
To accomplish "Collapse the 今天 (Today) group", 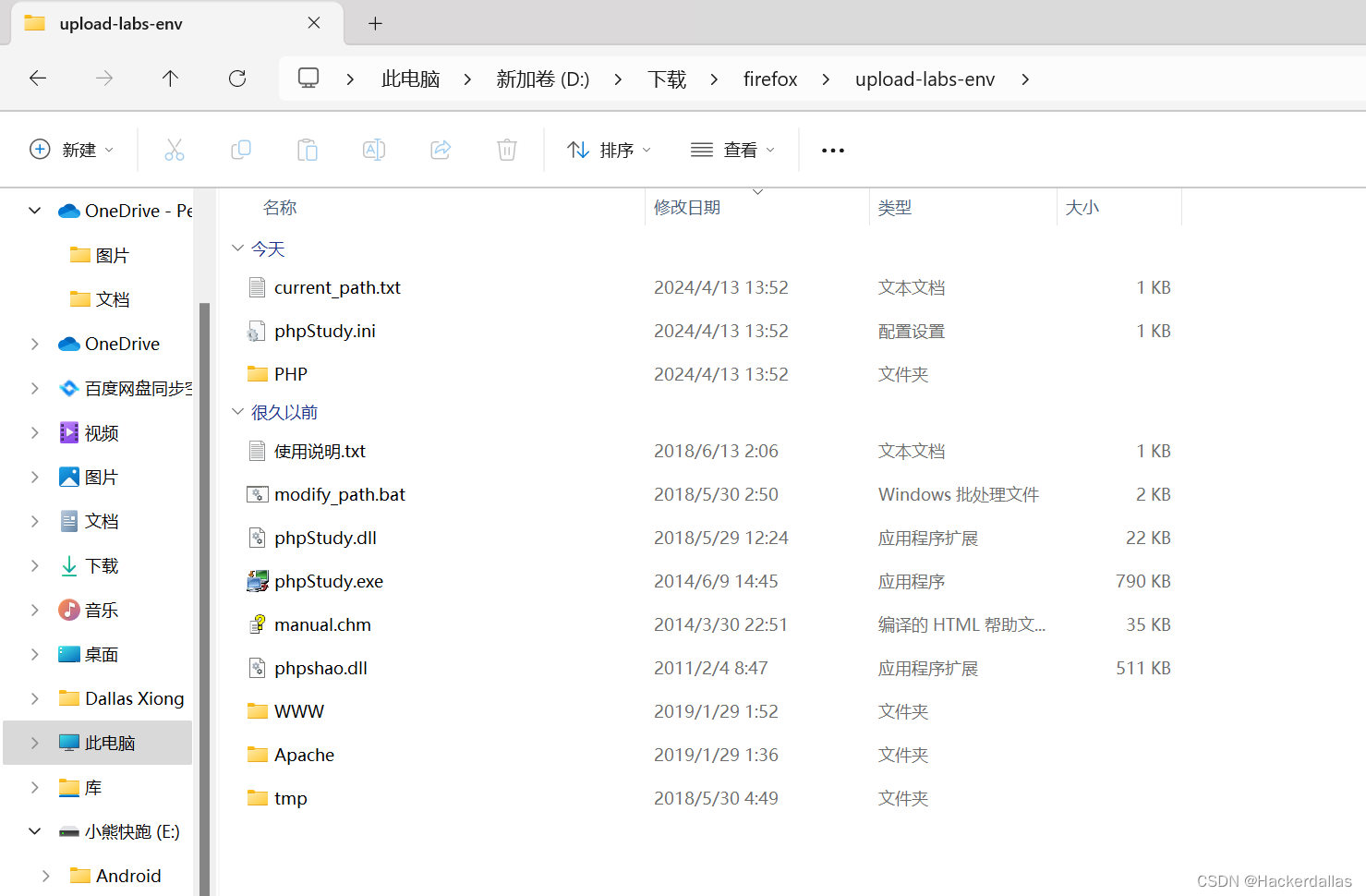I will (237, 248).
